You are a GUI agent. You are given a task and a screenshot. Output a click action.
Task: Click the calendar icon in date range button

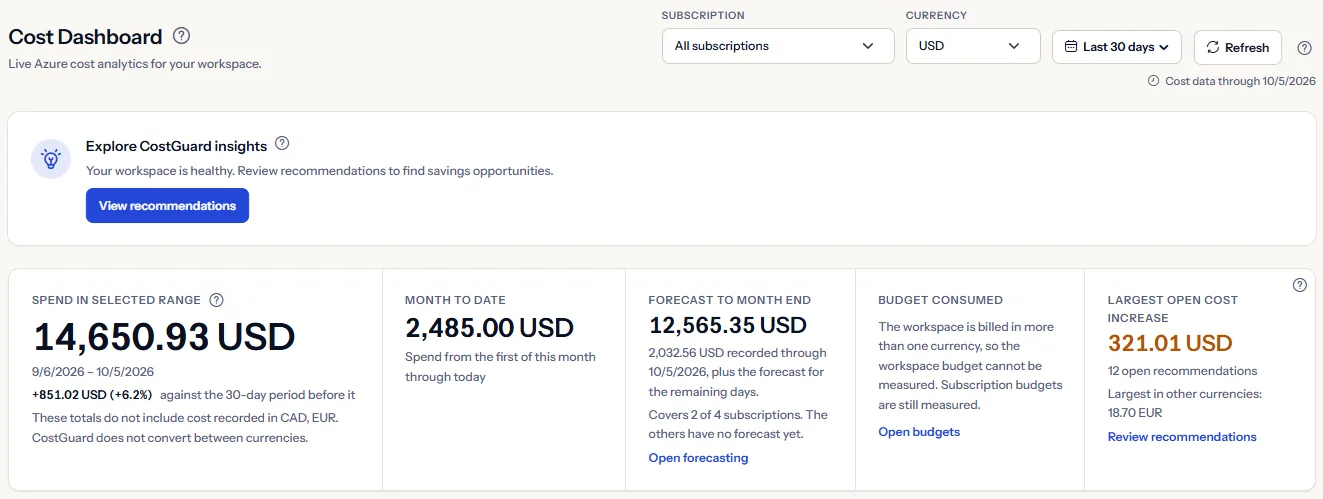[x=1070, y=47]
